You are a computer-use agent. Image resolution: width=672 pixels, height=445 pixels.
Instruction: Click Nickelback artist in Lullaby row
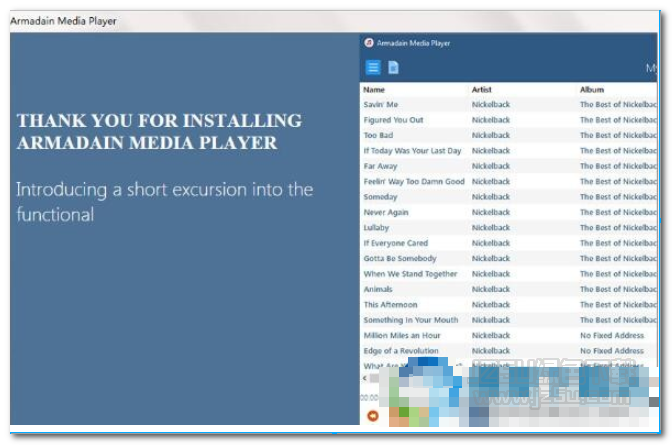491,228
